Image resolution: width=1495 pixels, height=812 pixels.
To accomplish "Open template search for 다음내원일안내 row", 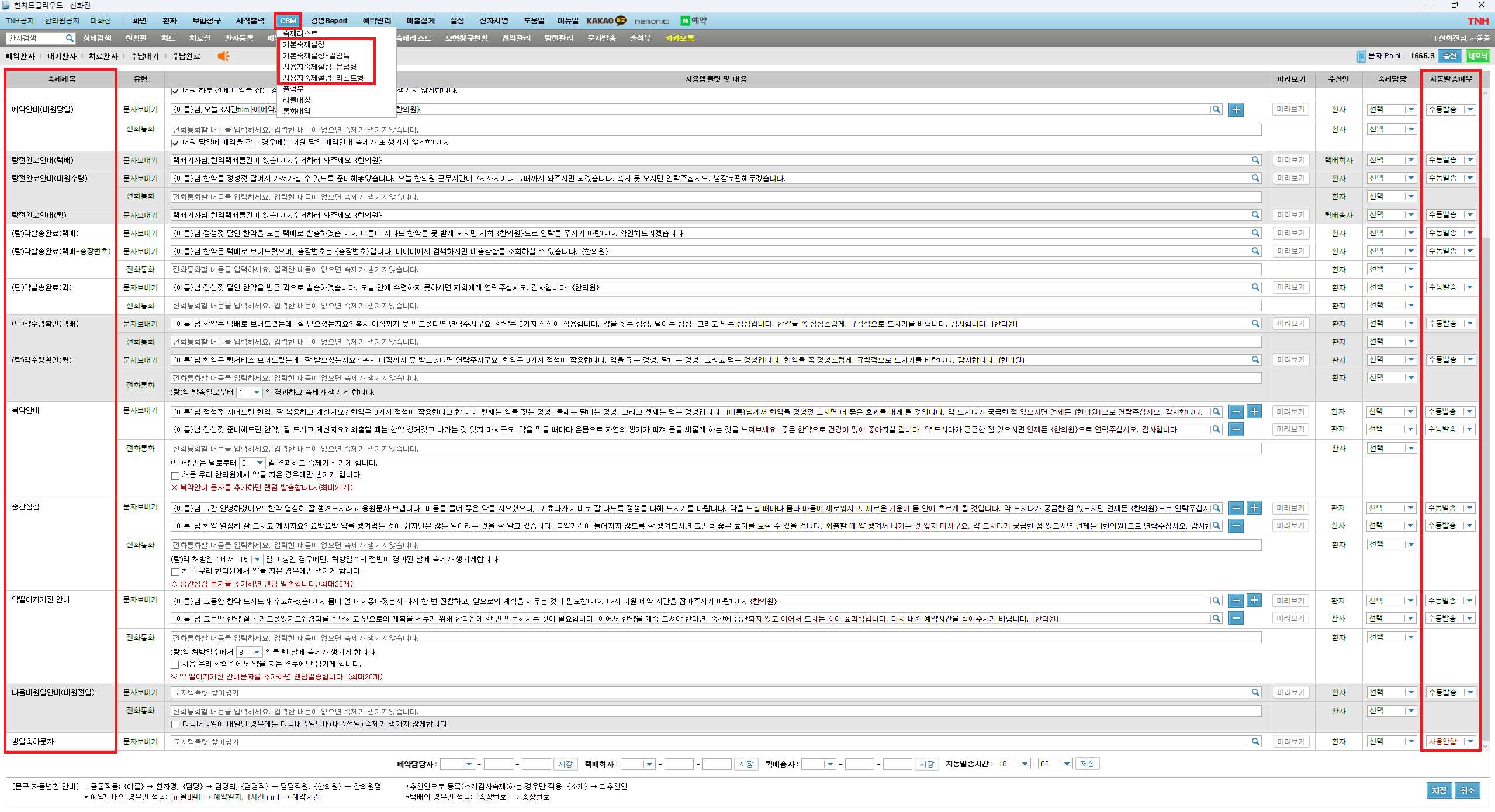I will 1255,693.
